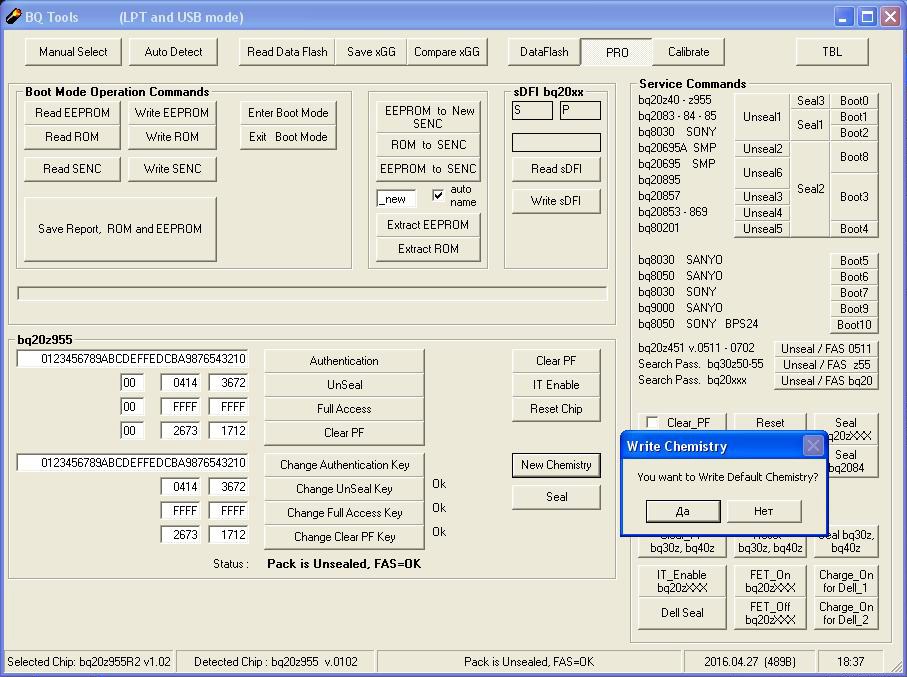
Task: Click Unseal / FAS 0511 button
Action: (826, 349)
